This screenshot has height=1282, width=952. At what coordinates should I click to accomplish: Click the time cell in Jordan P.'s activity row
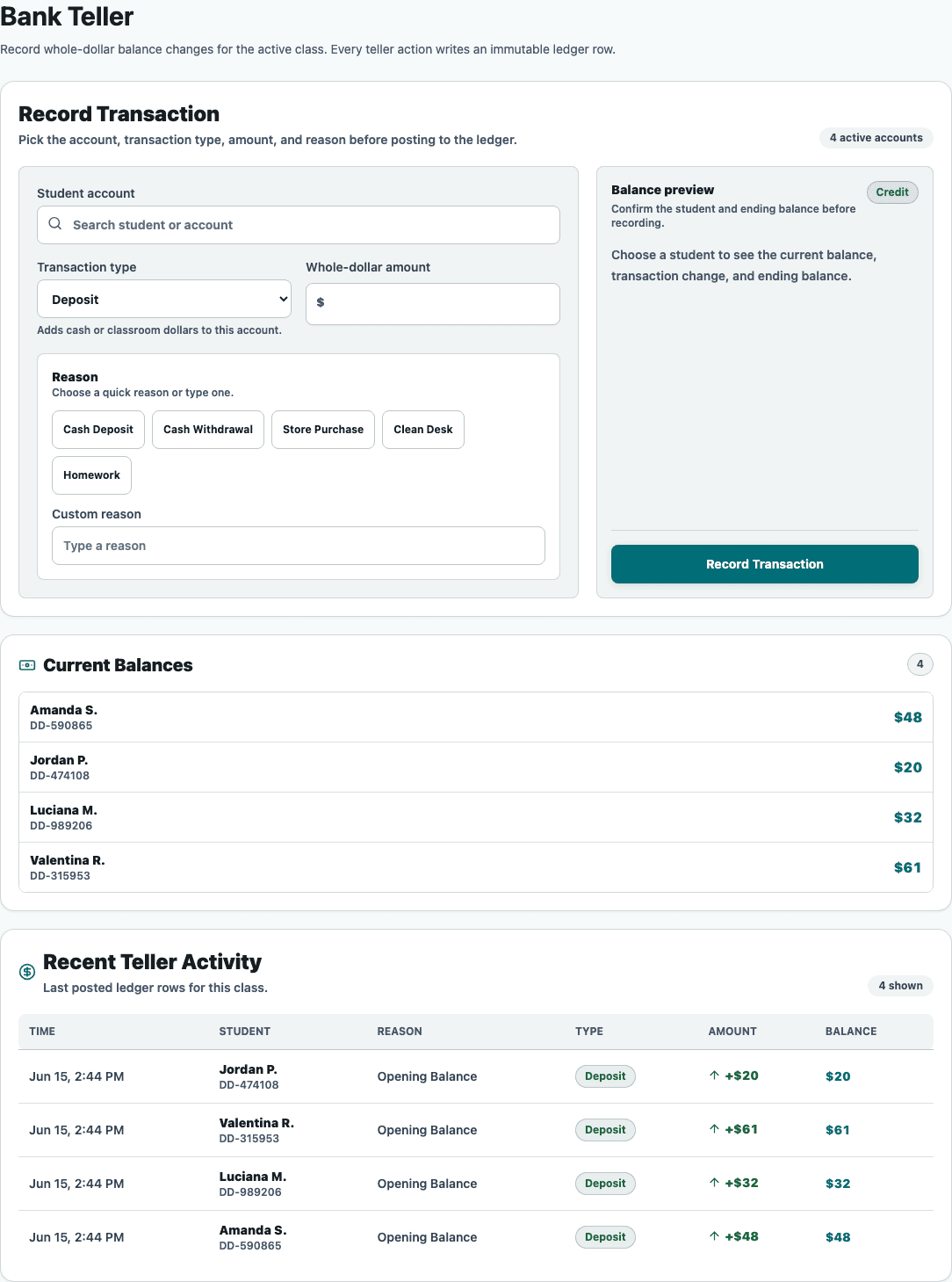tap(76, 1076)
